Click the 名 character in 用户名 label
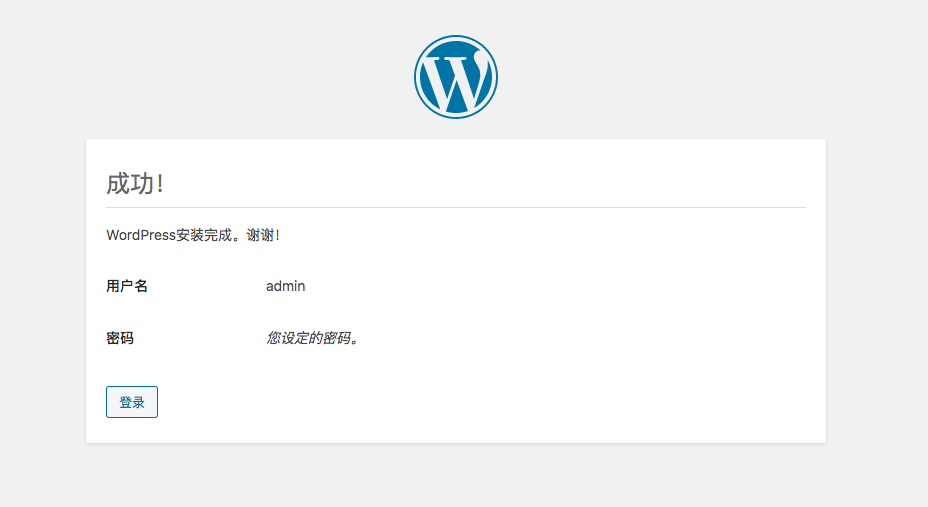The height and width of the screenshot is (507, 928). click(x=141, y=286)
